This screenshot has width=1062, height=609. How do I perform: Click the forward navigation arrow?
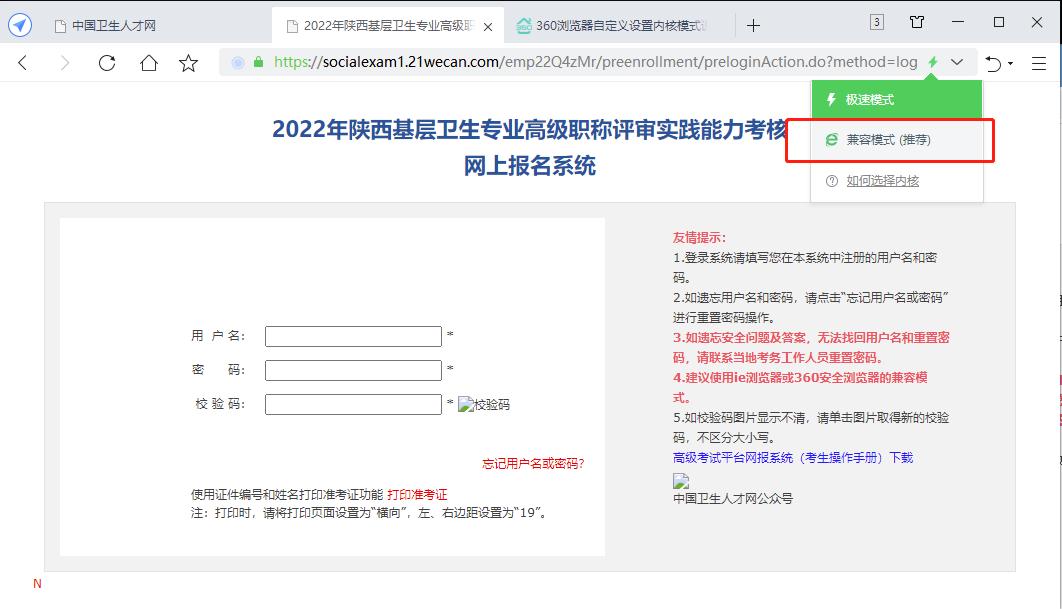64,62
